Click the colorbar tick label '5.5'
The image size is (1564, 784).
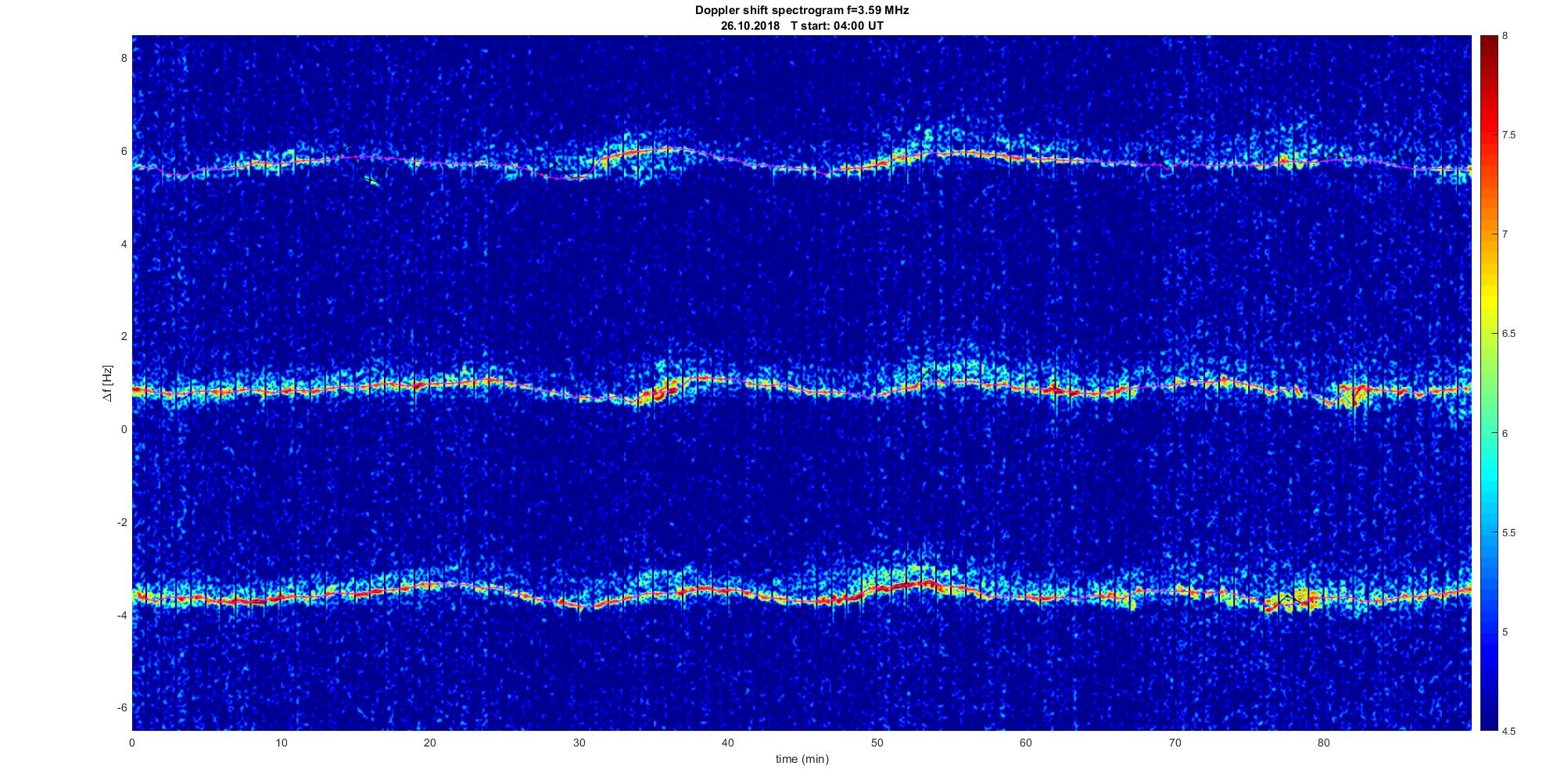point(1509,533)
